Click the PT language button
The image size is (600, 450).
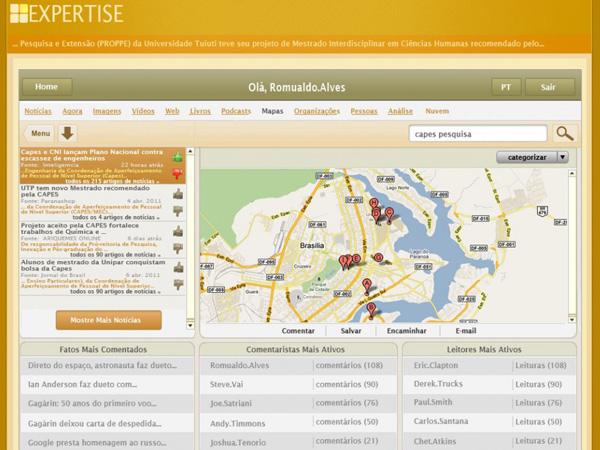[506, 87]
